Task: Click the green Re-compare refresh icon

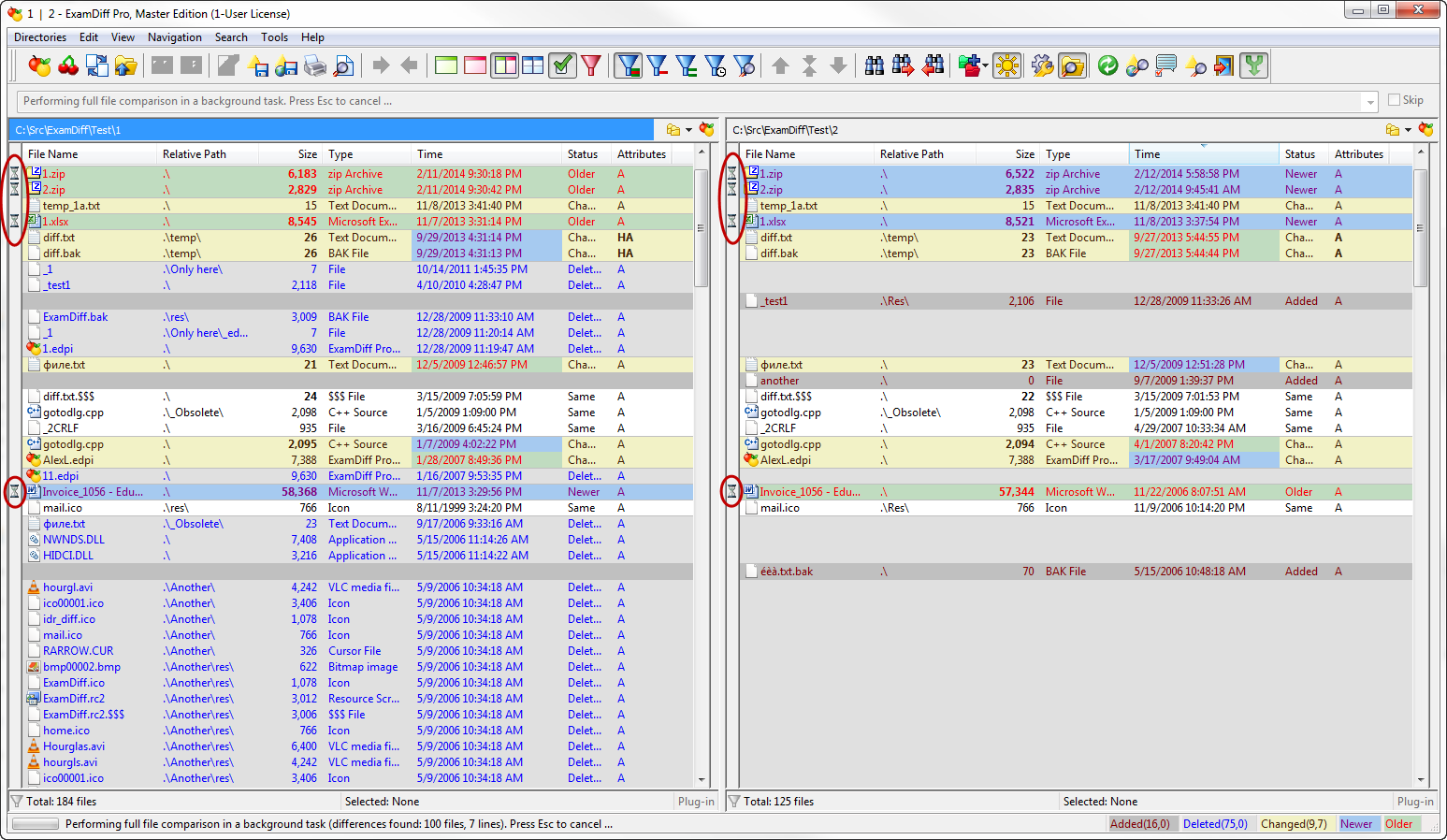Action: [1108, 65]
